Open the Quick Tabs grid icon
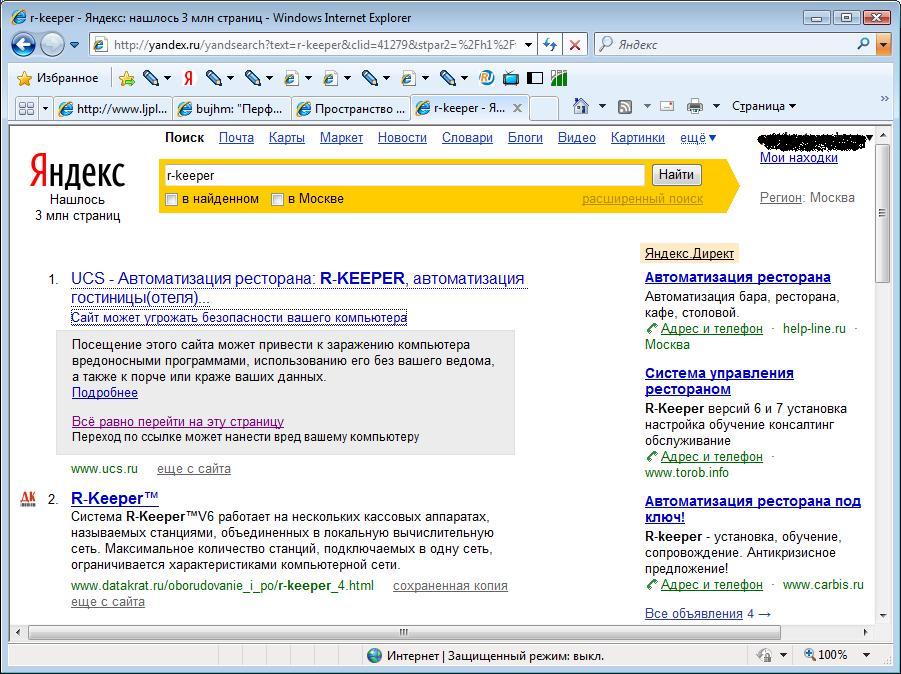The image size is (901, 674). click(26, 108)
